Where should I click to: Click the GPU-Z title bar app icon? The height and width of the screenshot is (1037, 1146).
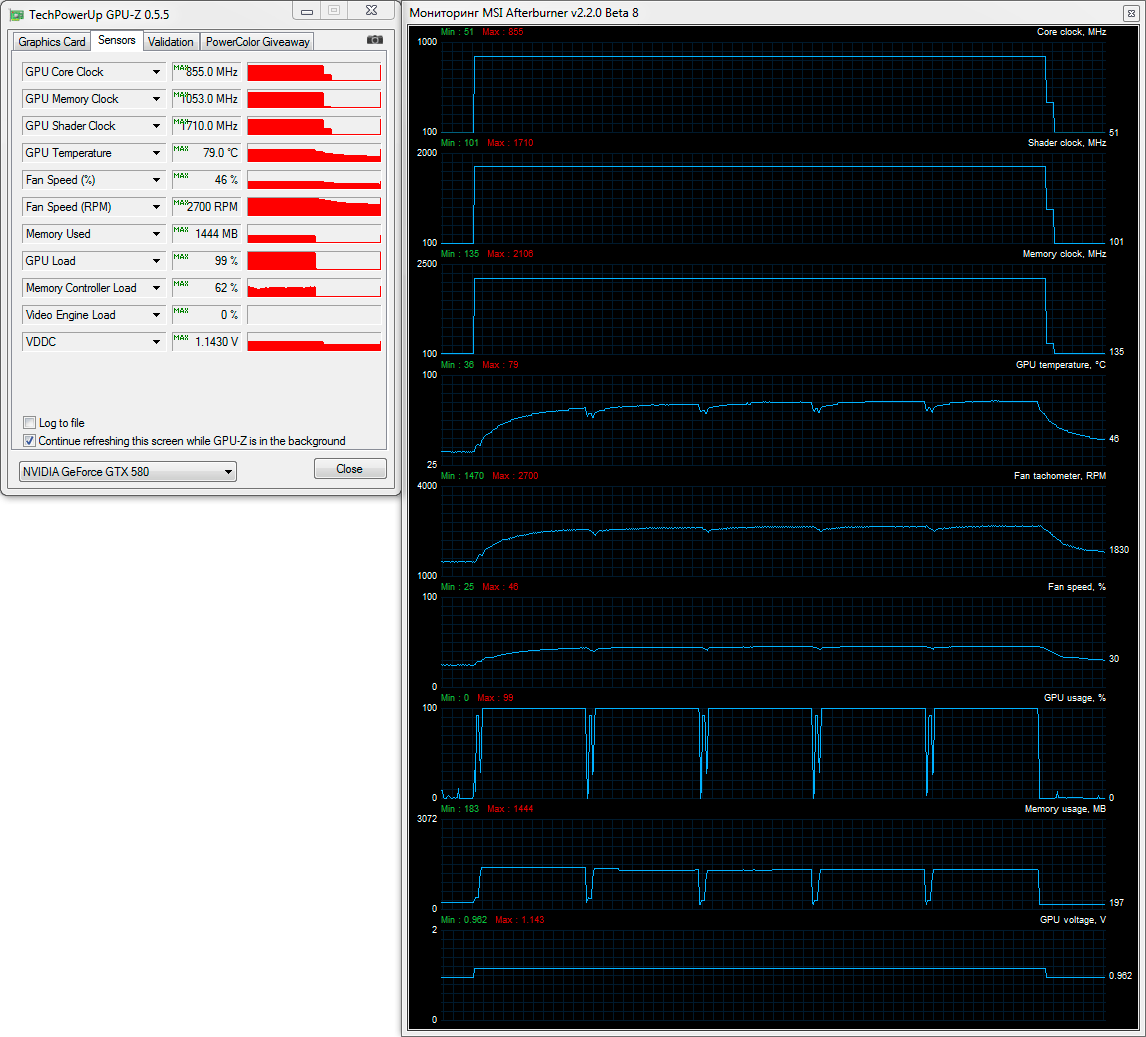16,15
